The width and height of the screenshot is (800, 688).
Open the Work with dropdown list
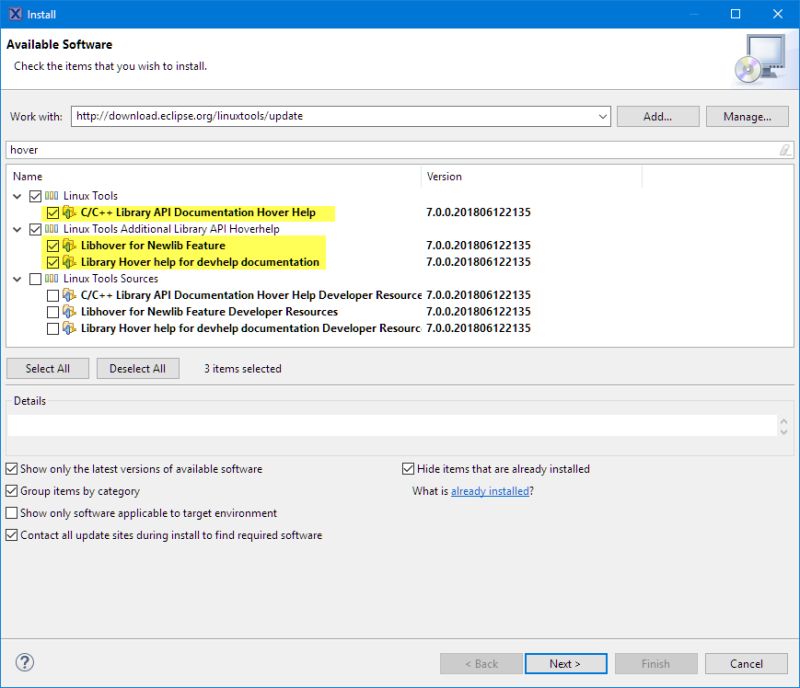coord(602,115)
